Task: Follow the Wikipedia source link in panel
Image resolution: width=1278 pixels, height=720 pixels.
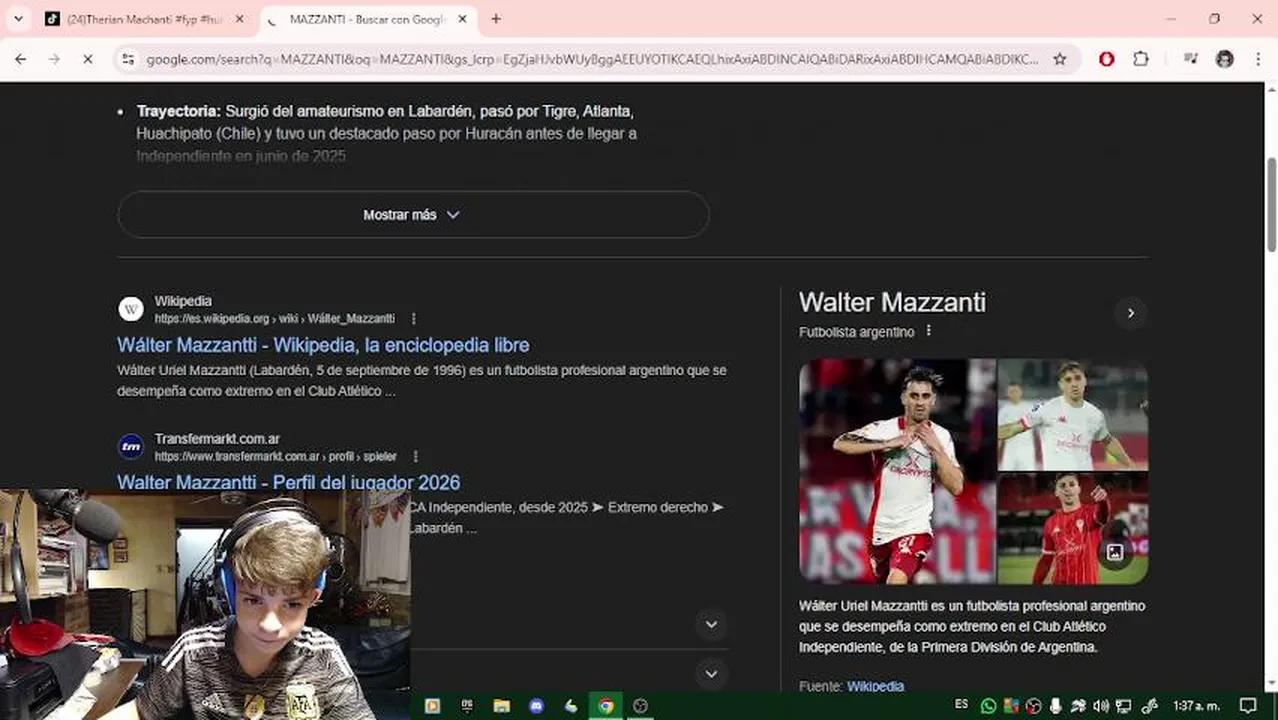Action: tap(875, 686)
